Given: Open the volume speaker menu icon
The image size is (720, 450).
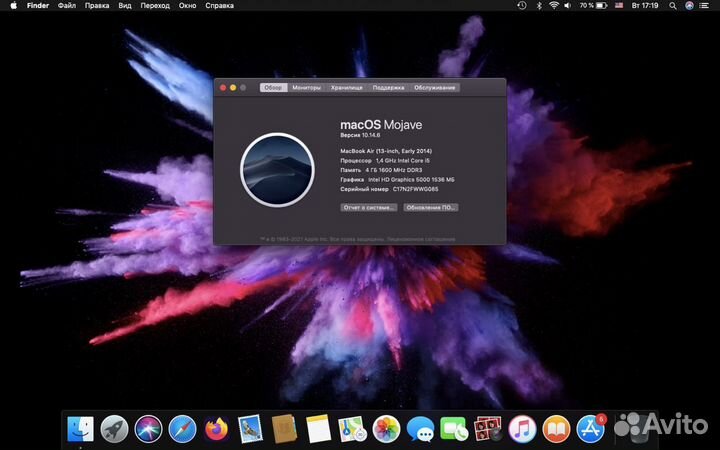Looking at the screenshot, I should tap(568, 6).
